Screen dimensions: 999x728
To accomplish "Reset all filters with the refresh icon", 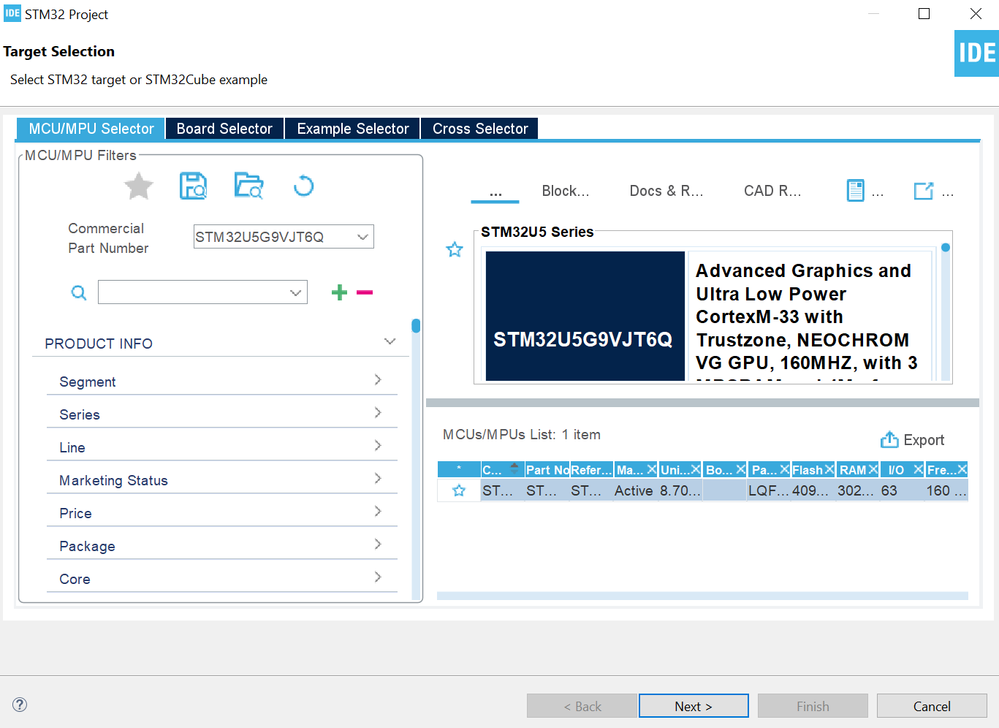I will [303, 186].
